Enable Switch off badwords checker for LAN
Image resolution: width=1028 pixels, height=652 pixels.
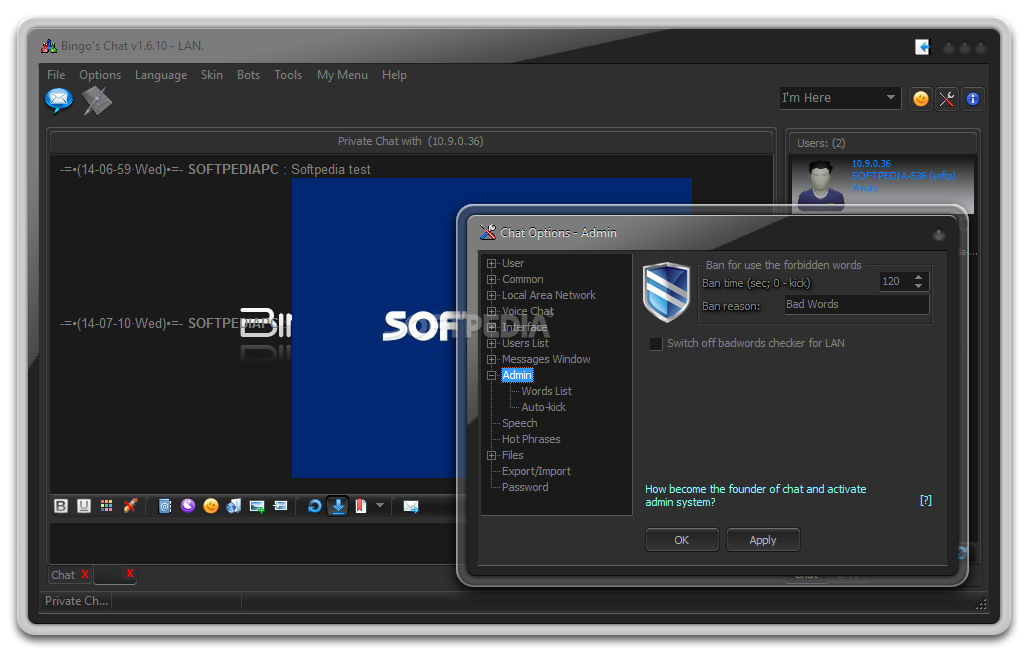coord(656,344)
